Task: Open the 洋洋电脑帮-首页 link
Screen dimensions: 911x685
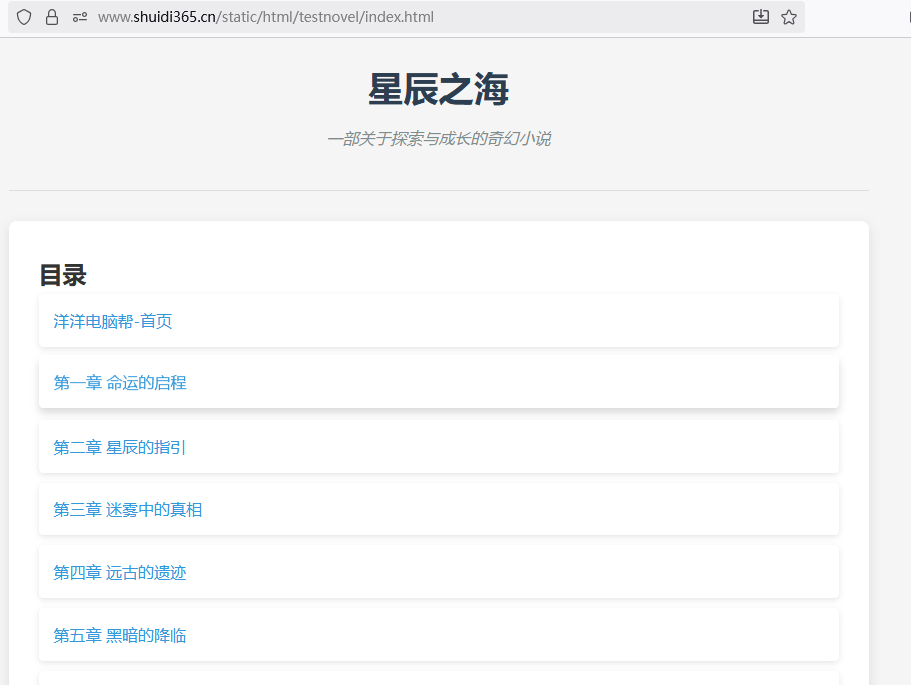Action: [113, 321]
